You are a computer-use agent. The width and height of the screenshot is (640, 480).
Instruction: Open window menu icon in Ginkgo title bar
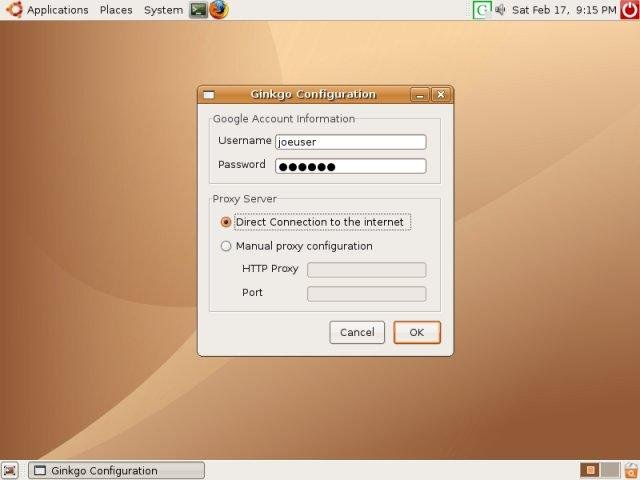point(209,95)
